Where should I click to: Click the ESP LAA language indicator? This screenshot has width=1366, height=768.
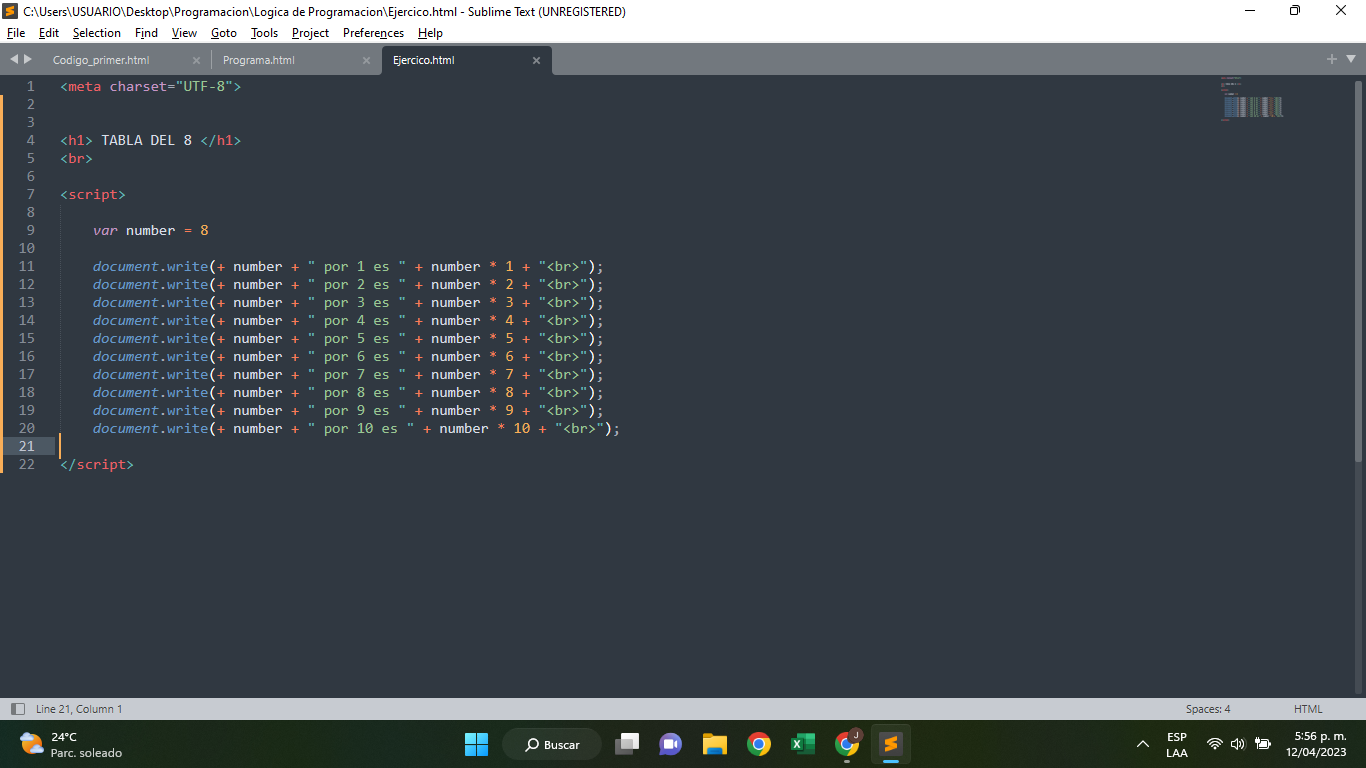[x=1177, y=744]
